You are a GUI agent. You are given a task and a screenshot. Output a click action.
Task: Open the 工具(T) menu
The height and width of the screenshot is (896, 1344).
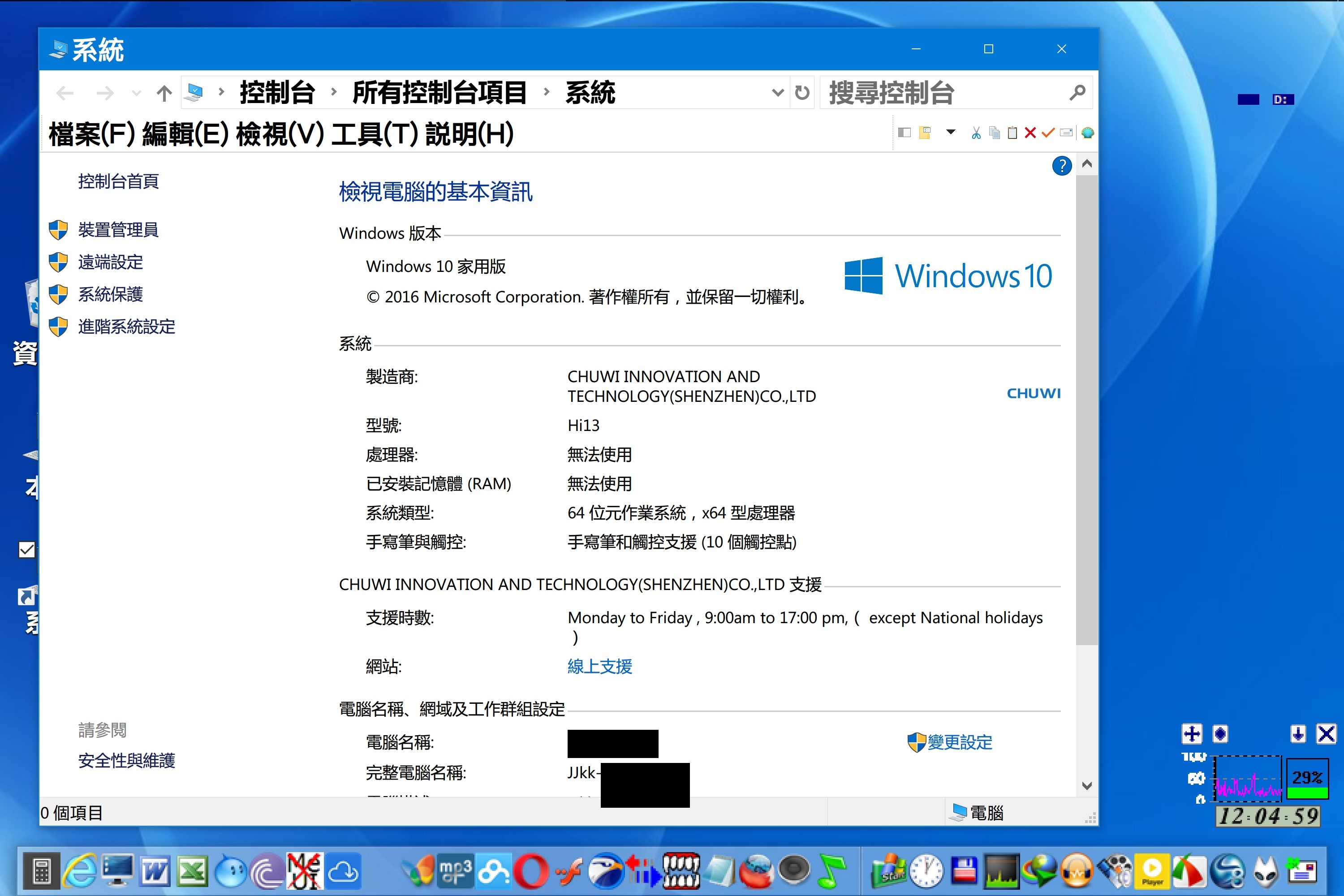click(x=375, y=134)
